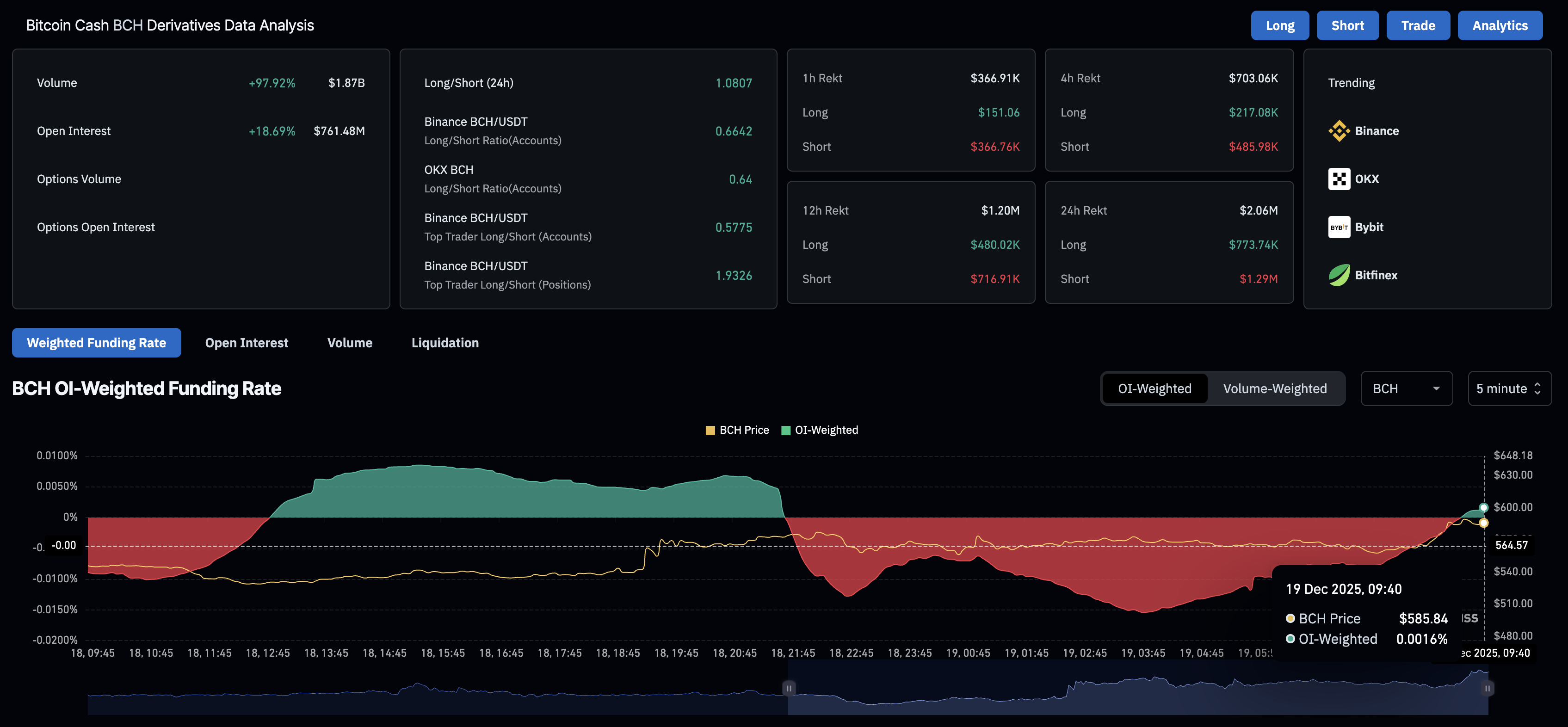
Task: Switch to Volume-Weighted funding rate view
Action: click(1275, 388)
